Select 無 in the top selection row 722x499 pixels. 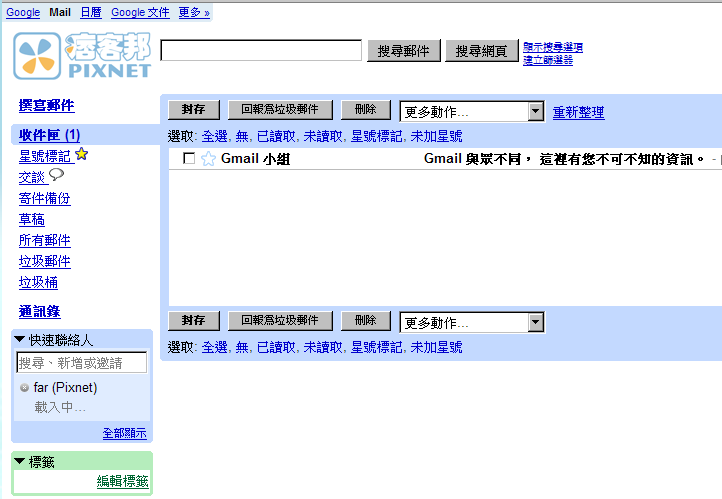[x=242, y=136]
